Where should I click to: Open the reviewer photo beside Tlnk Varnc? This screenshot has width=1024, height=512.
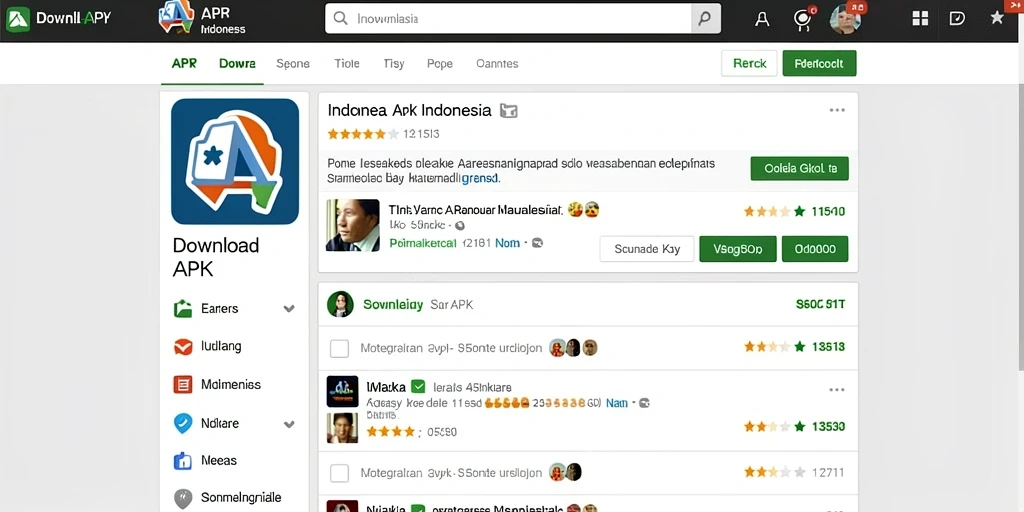click(353, 225)
